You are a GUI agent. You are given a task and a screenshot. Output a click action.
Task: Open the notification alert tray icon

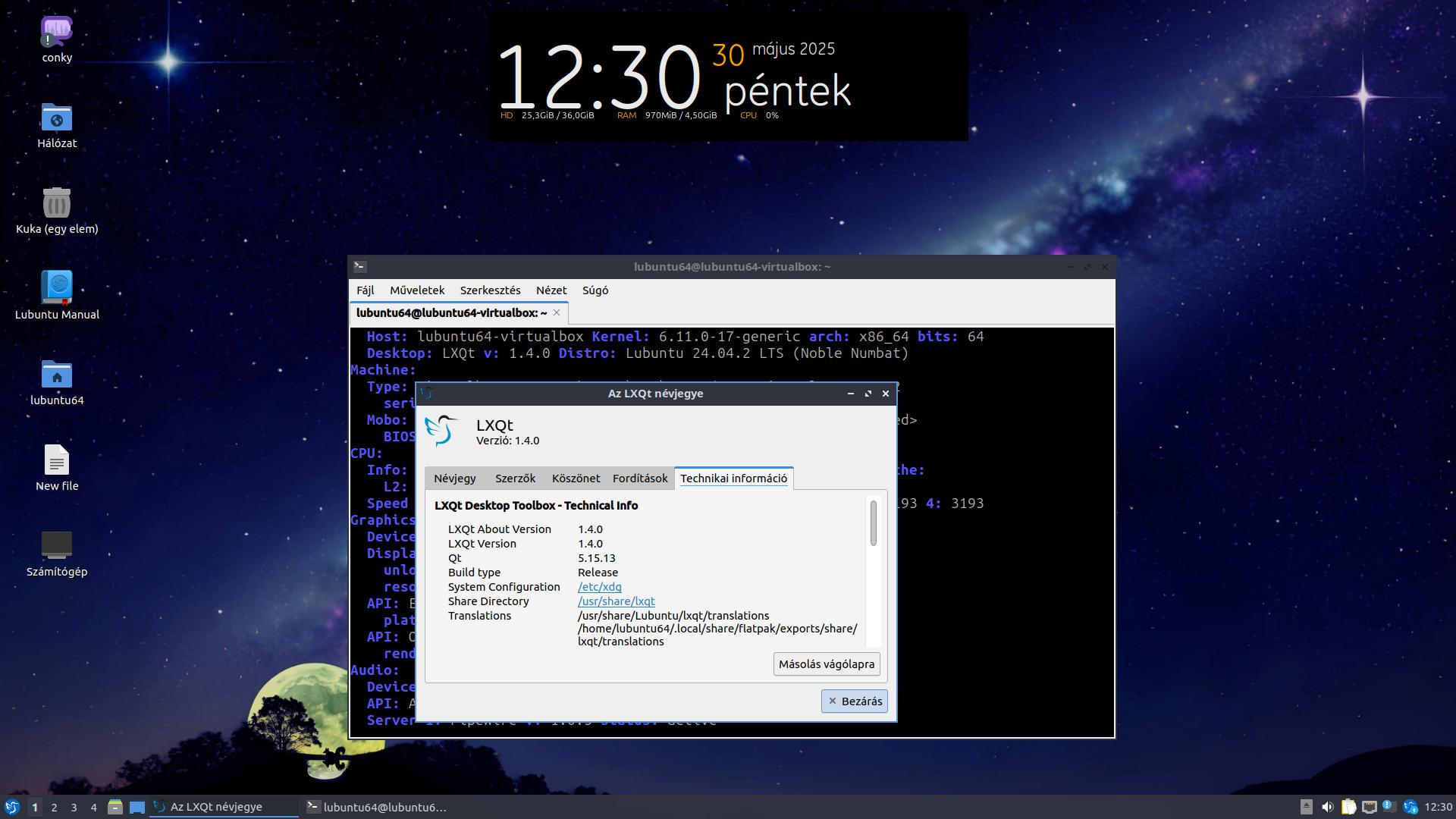1389,807
